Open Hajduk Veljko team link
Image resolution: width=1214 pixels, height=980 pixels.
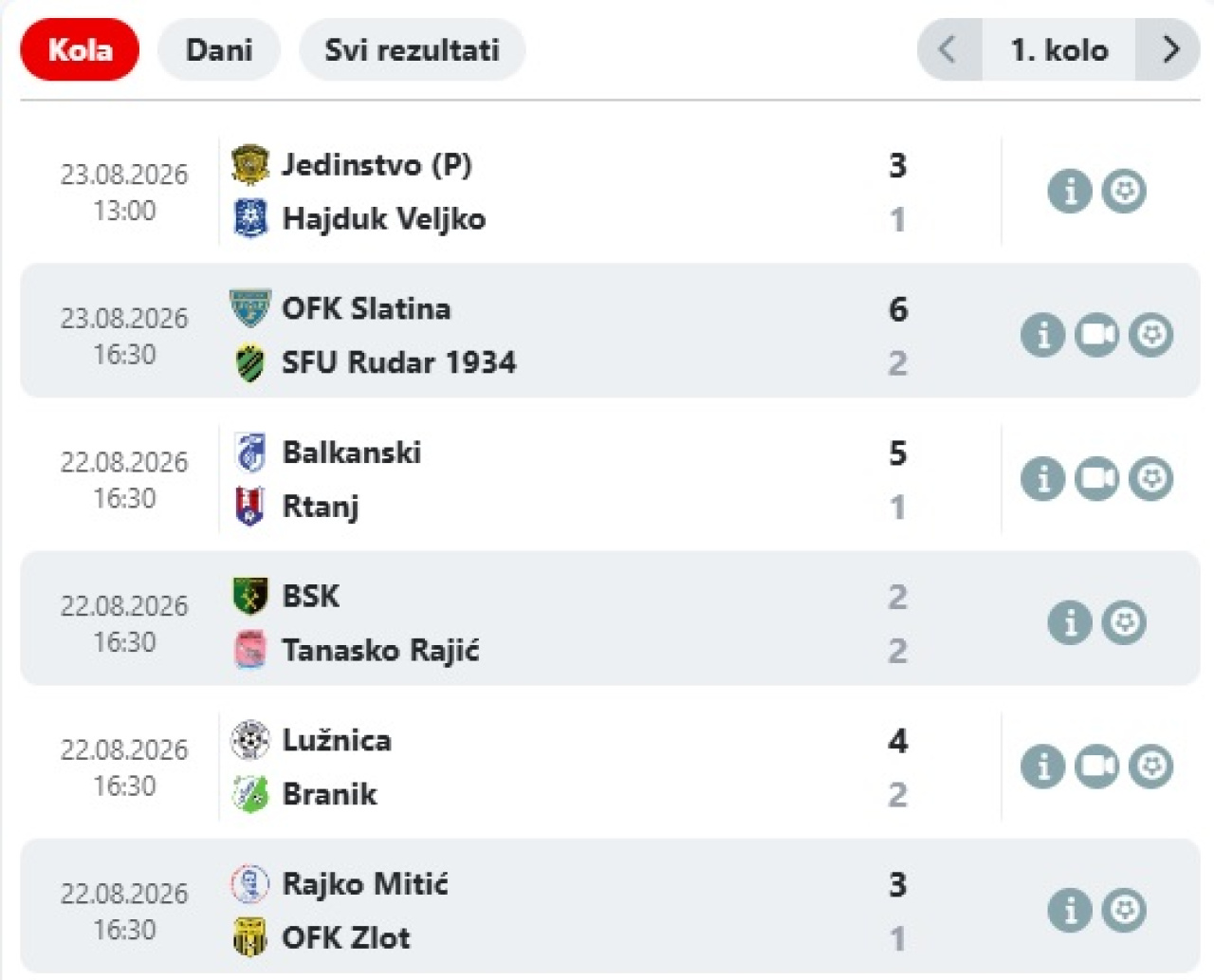point(384,219)
